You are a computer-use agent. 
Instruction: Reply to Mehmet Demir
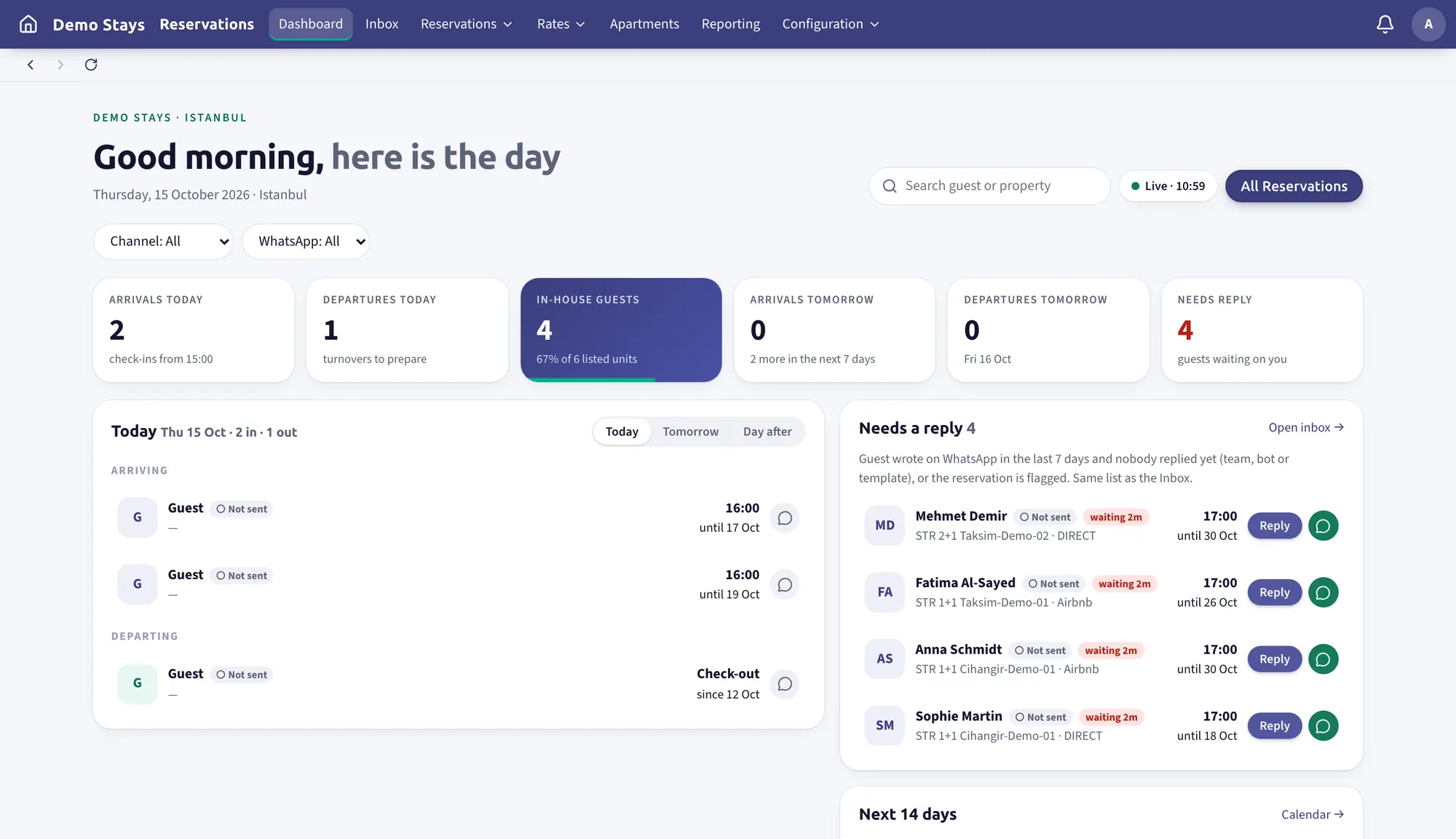coord(1274,526)
